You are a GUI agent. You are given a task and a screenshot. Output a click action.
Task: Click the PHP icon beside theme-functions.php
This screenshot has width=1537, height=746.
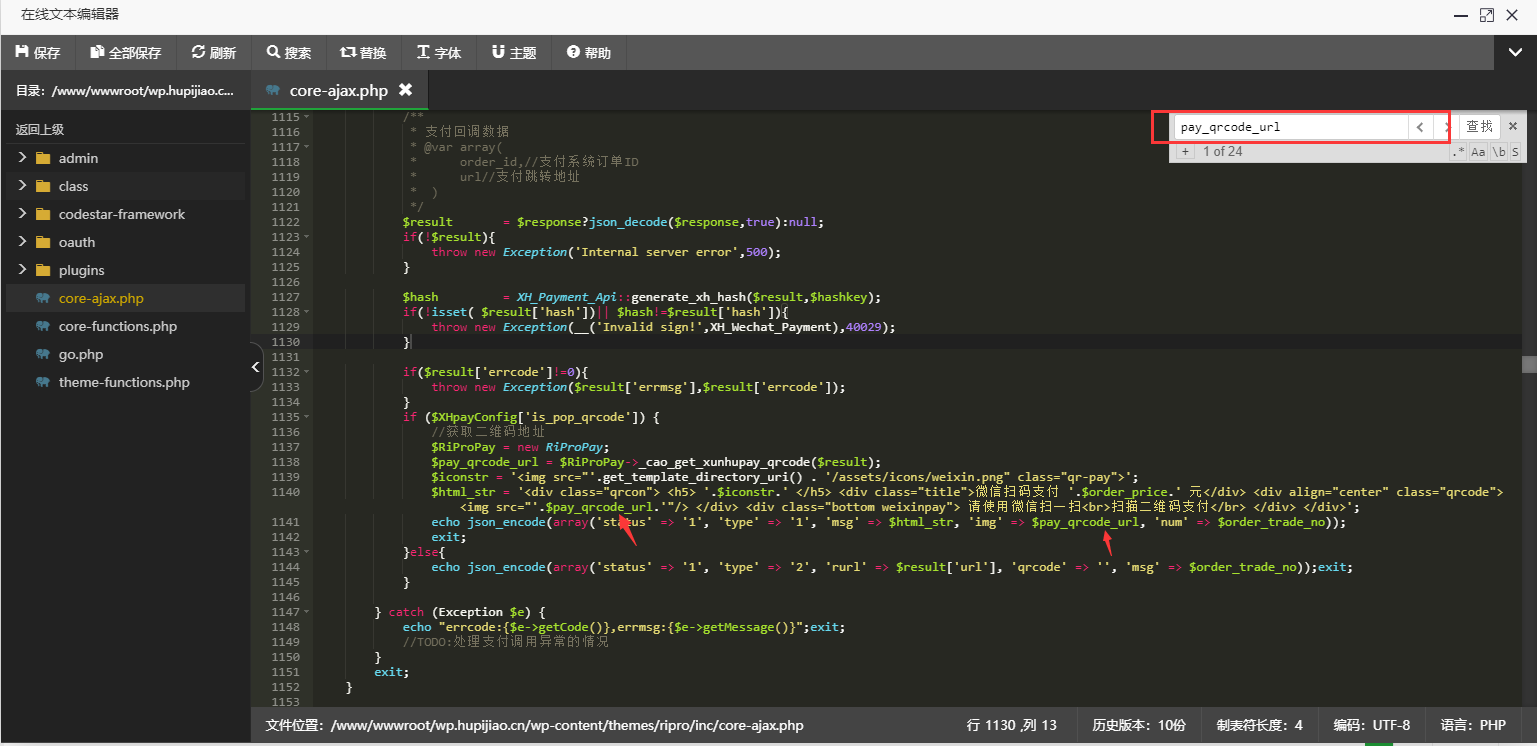(x=42, y=382)
